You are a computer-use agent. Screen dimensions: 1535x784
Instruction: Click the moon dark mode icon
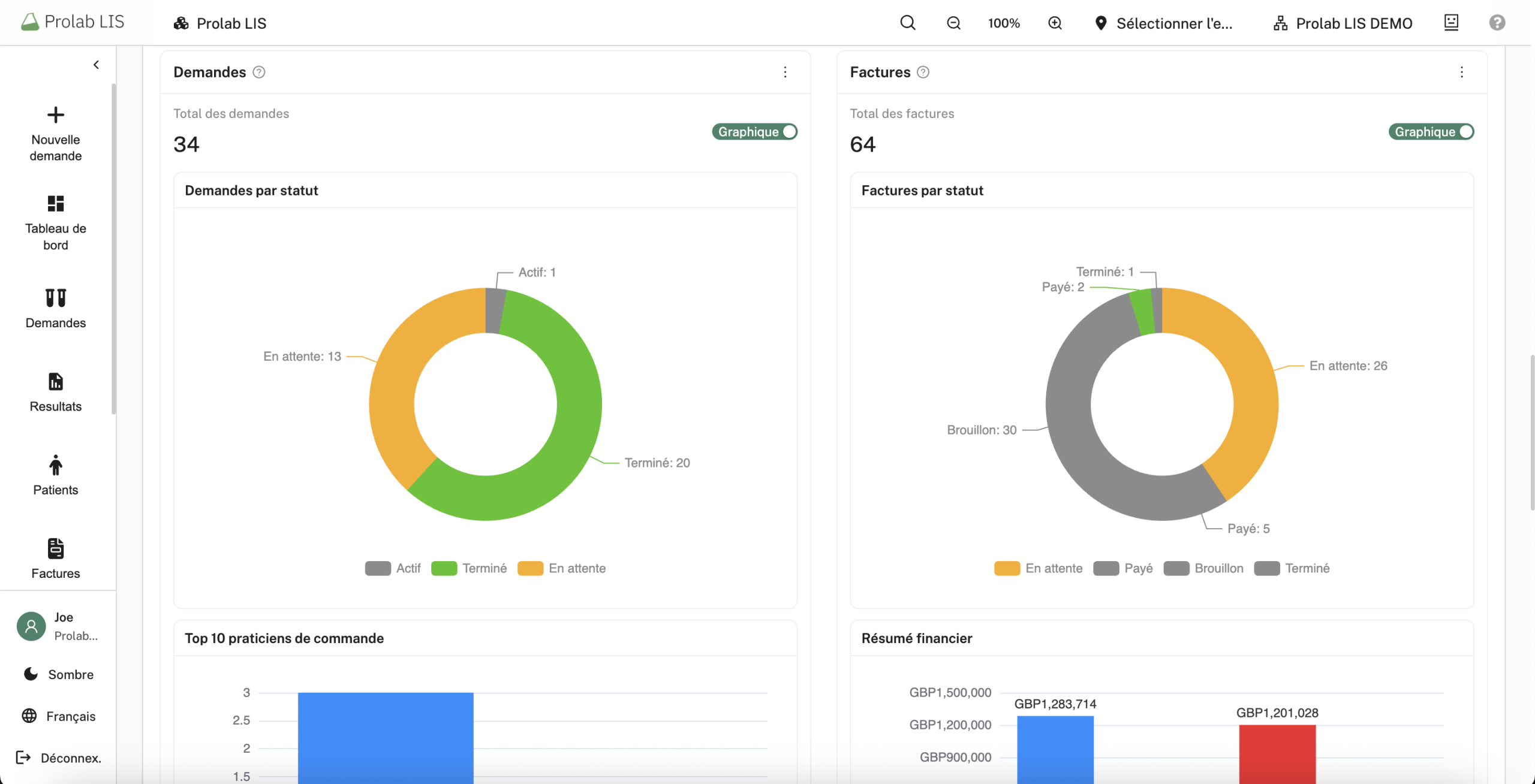[31, 674]
